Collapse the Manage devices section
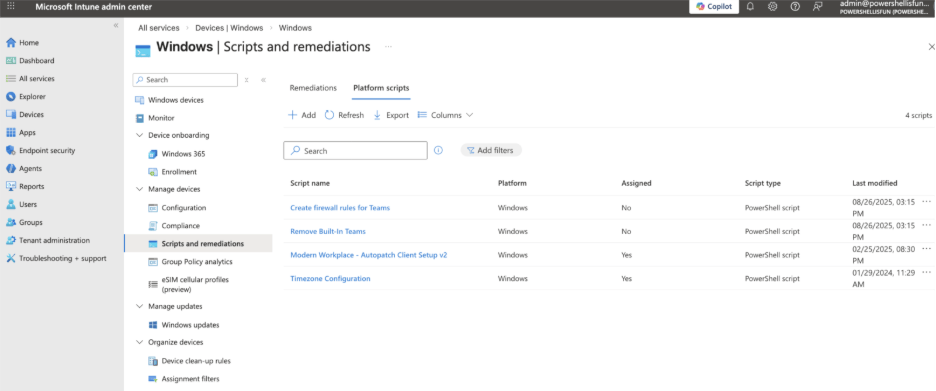 140,189
